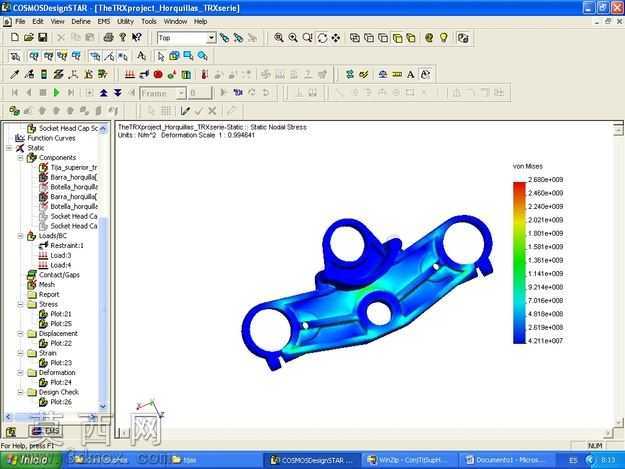
Task: Click the Contact/Gaps tree icon
Action: coord(32,275)
